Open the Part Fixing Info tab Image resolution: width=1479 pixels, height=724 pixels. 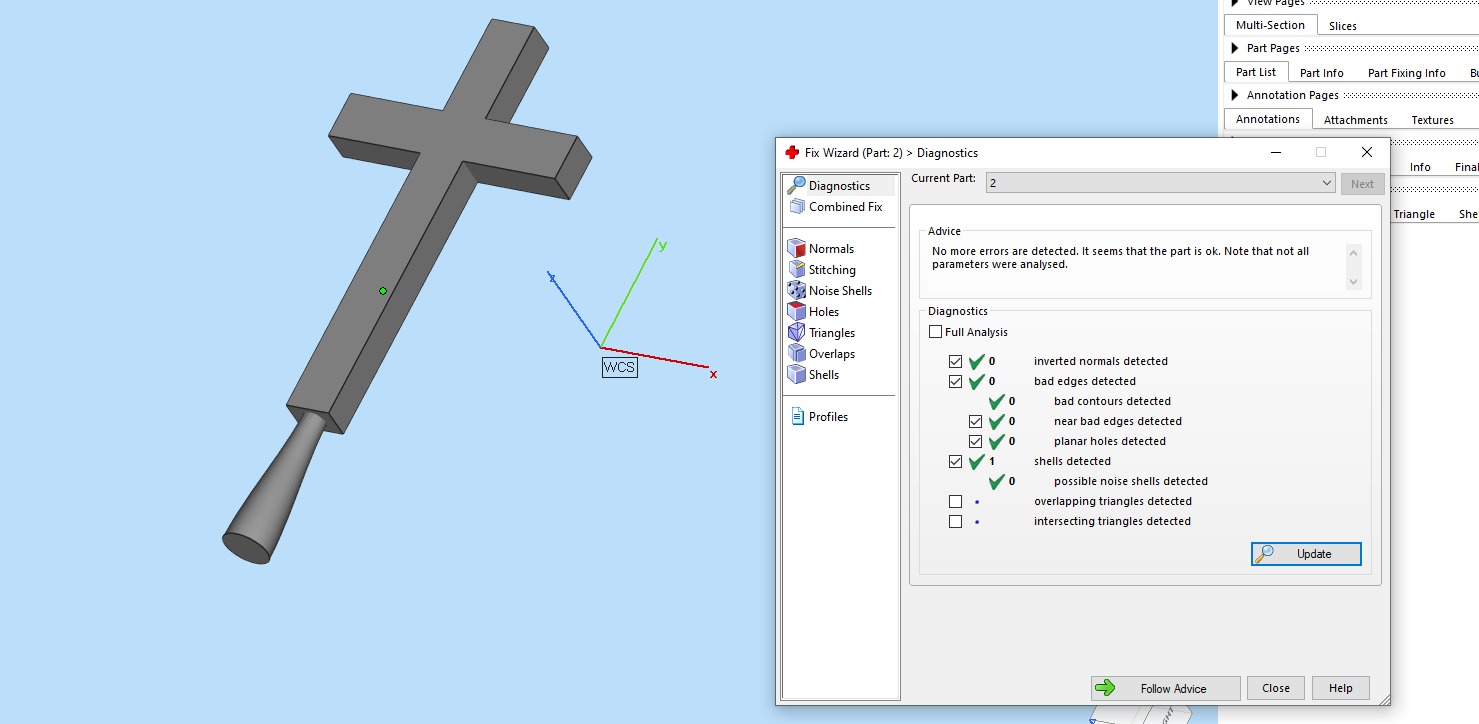click(x=1406, y=73)
